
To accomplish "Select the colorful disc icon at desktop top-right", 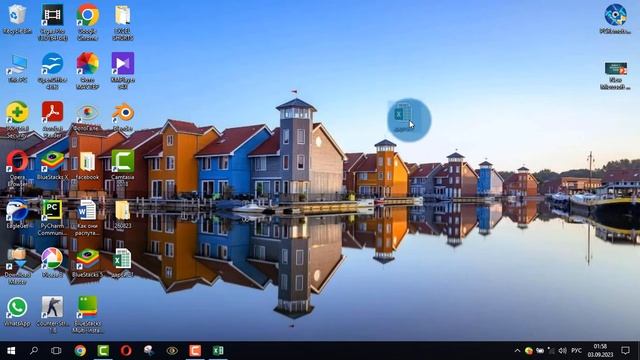I will pos(616,19).
